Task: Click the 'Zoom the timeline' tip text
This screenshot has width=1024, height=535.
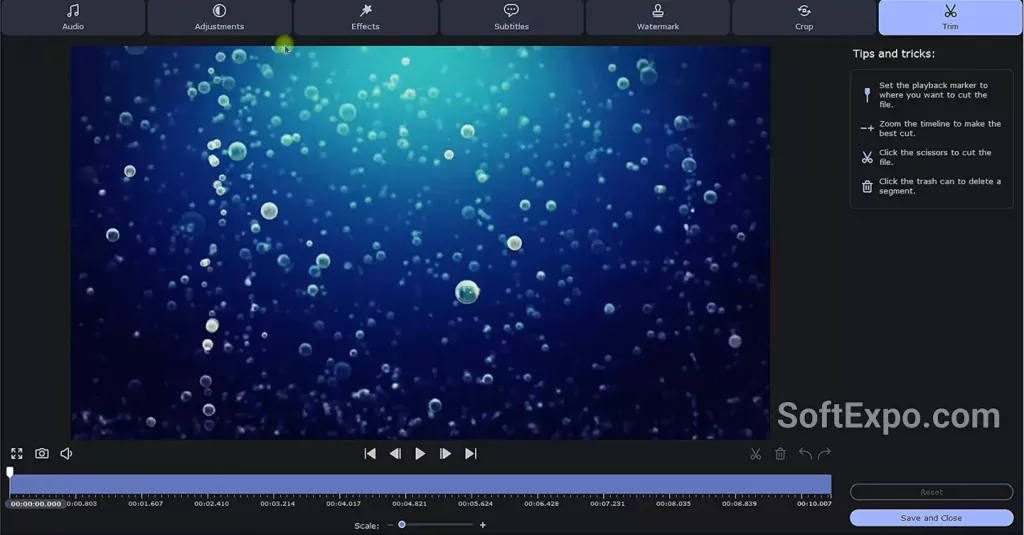Action: pos(940,129)
